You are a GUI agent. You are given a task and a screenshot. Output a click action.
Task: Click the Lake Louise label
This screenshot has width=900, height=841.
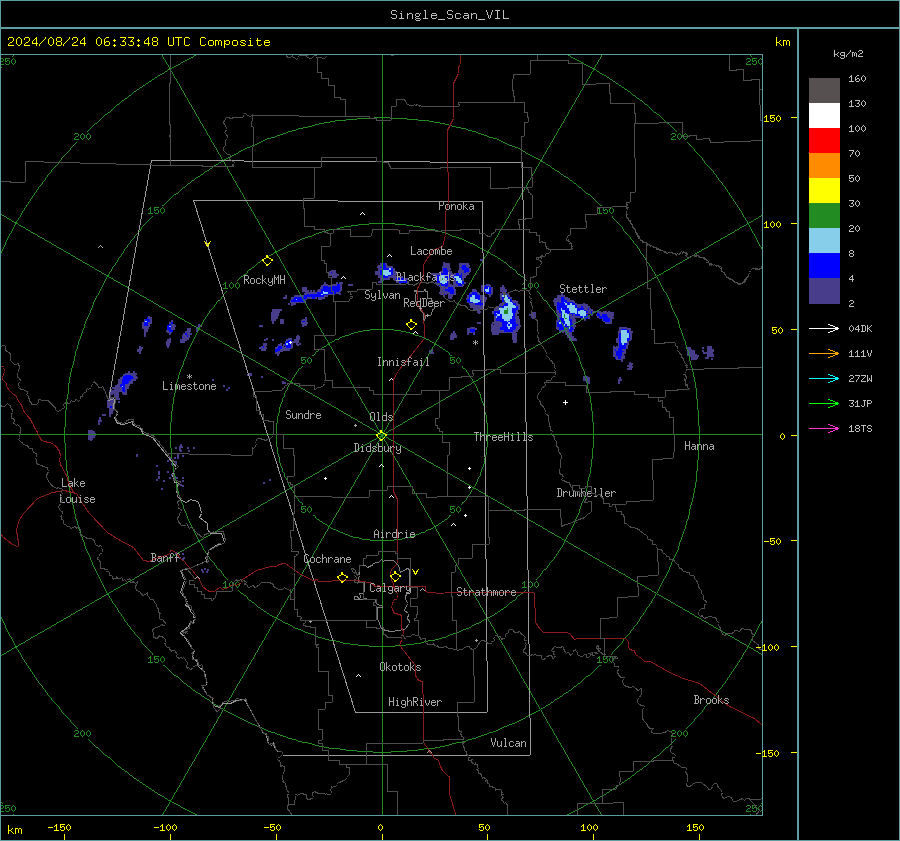pyautogui.click(x=77, y=491)
